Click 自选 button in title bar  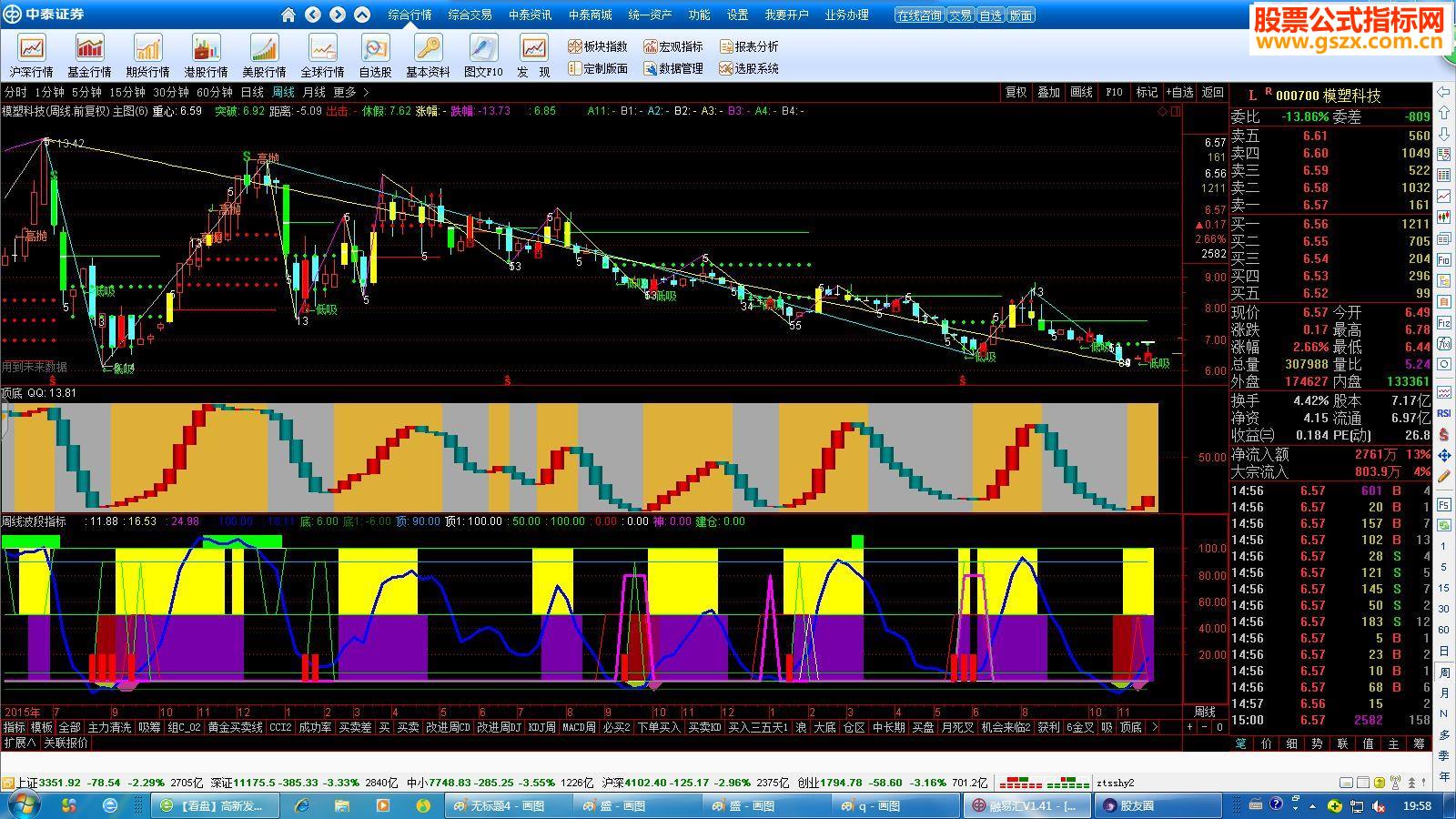point(990,15)
